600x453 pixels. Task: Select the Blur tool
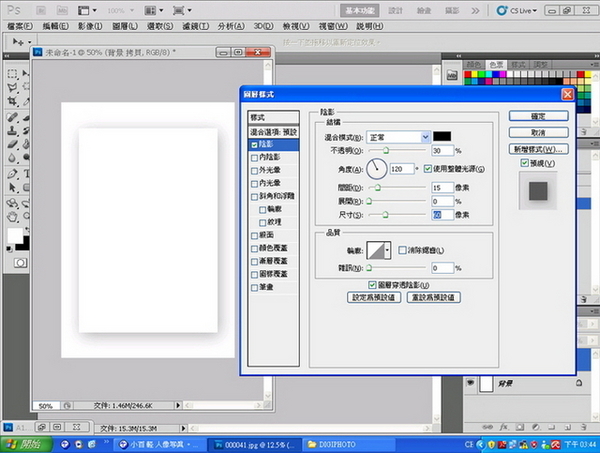coord(12,158)
